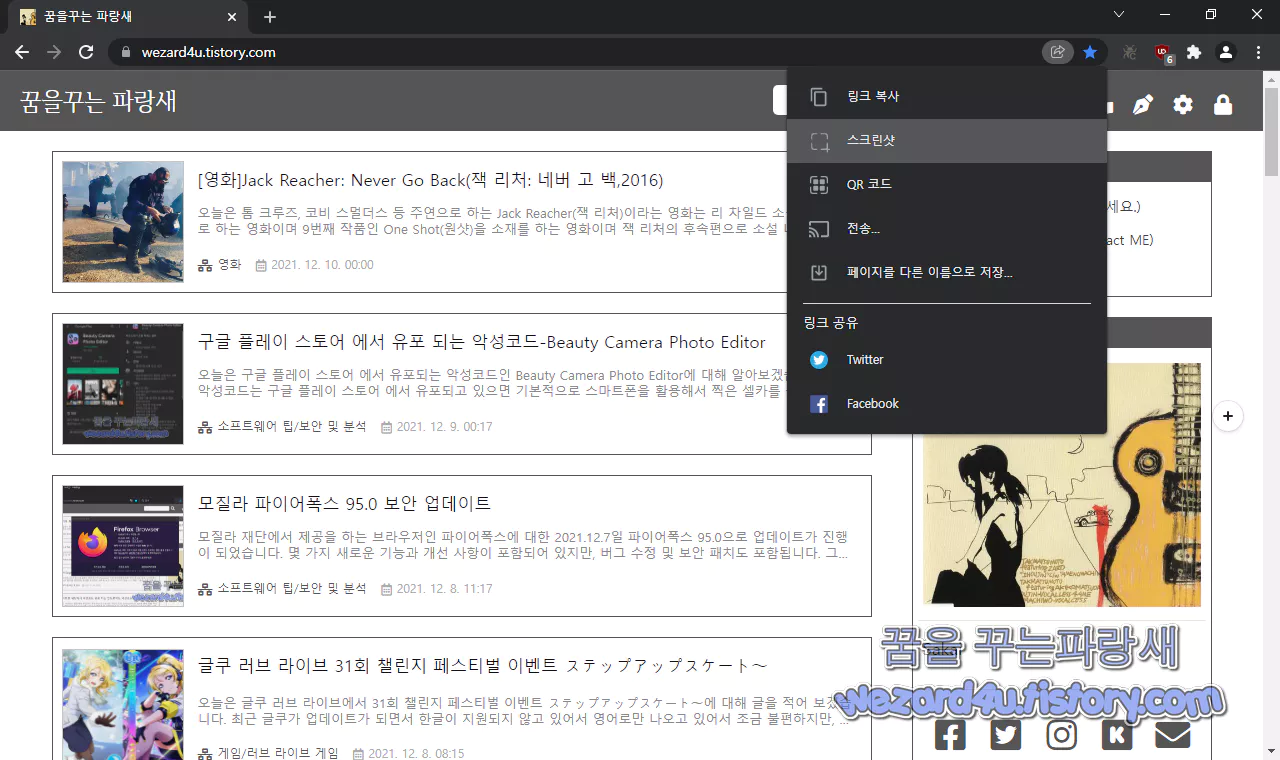Select 링크 복사 in the share menu
The image size is (1280, 760).
click(x=947, y=96)
